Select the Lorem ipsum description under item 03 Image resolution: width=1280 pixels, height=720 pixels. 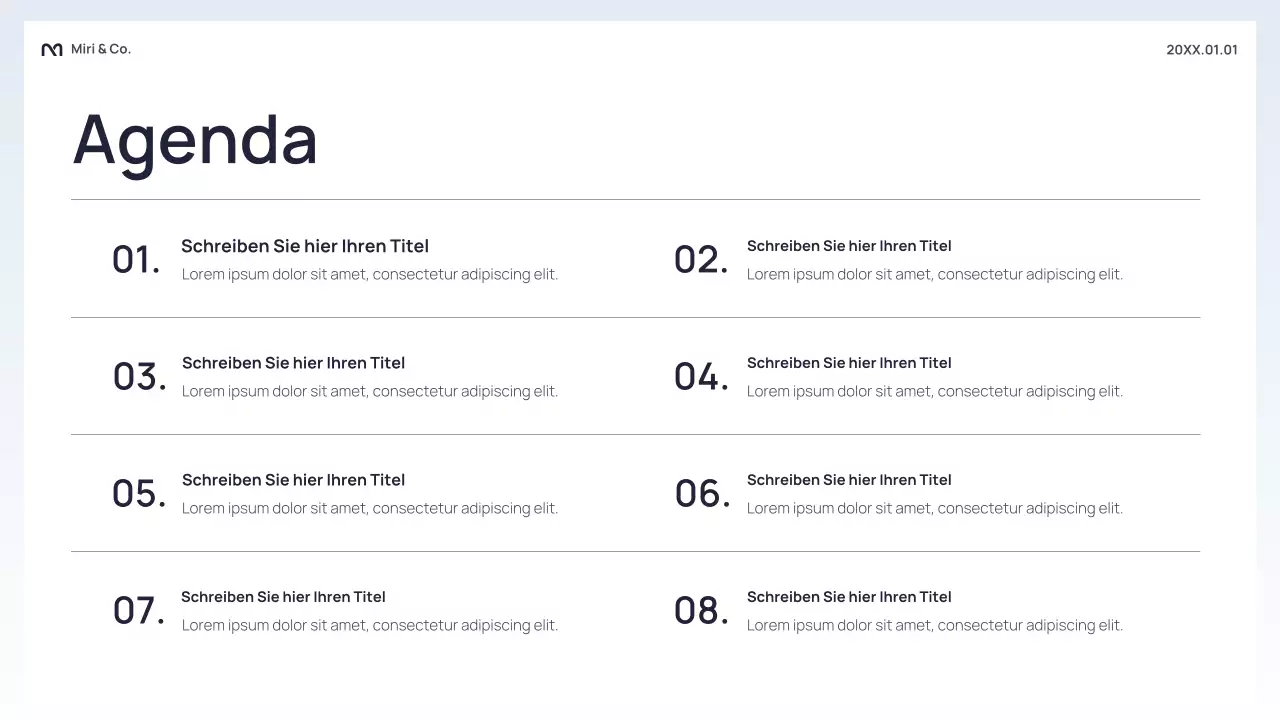[x=370, y=392]
